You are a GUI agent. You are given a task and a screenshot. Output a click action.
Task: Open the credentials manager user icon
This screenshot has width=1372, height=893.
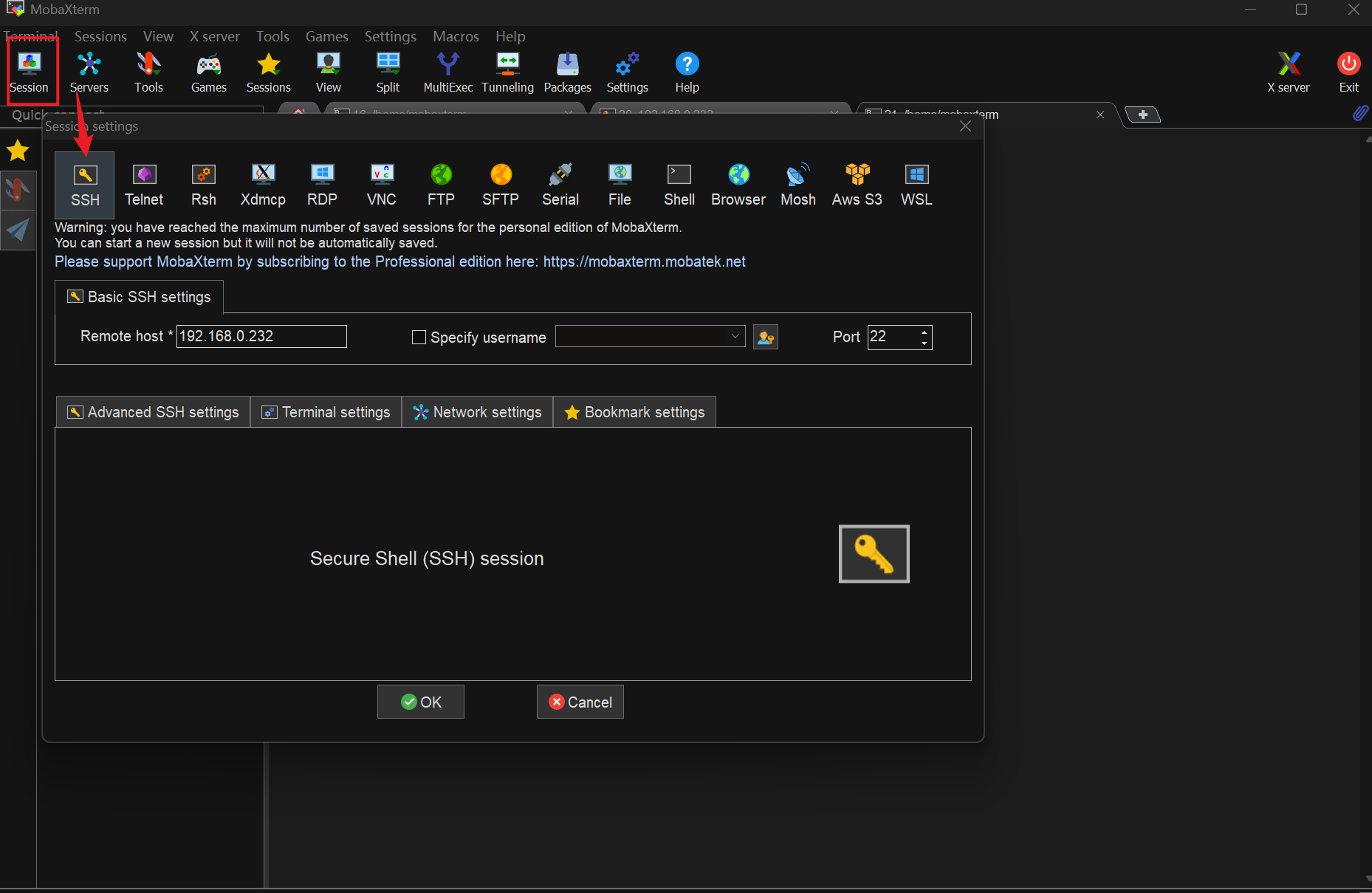point(766,338)
